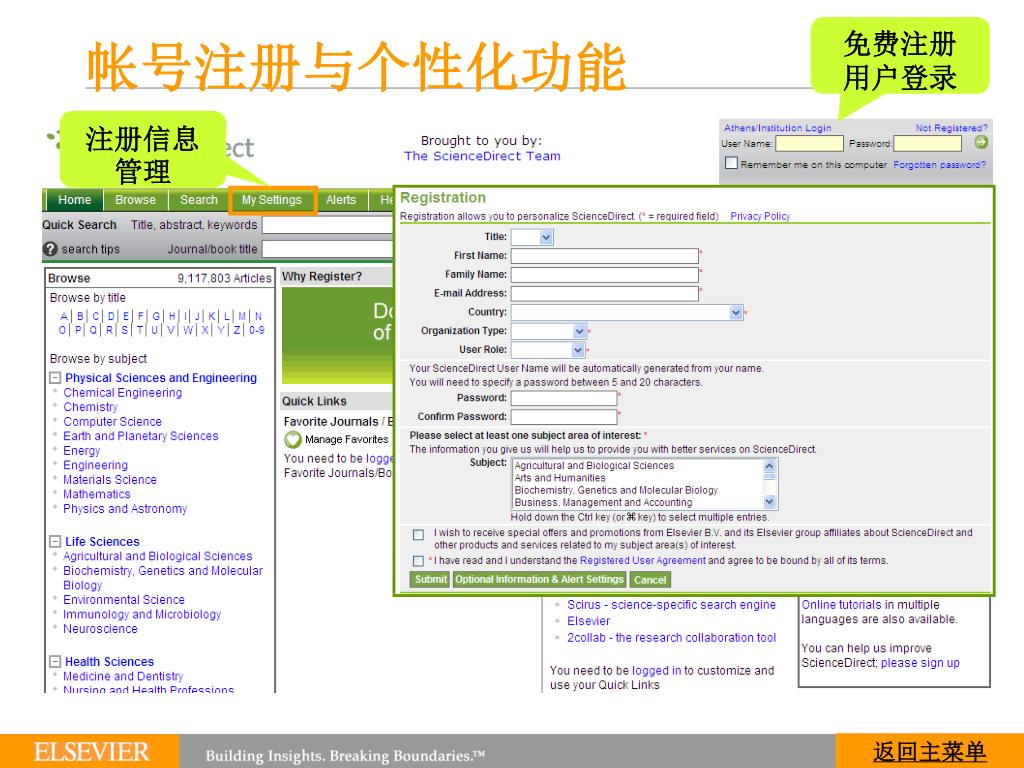This screenshot has width=1024, height=768.
Task: Click the green login arrow icon
Action: click(980, 142)
